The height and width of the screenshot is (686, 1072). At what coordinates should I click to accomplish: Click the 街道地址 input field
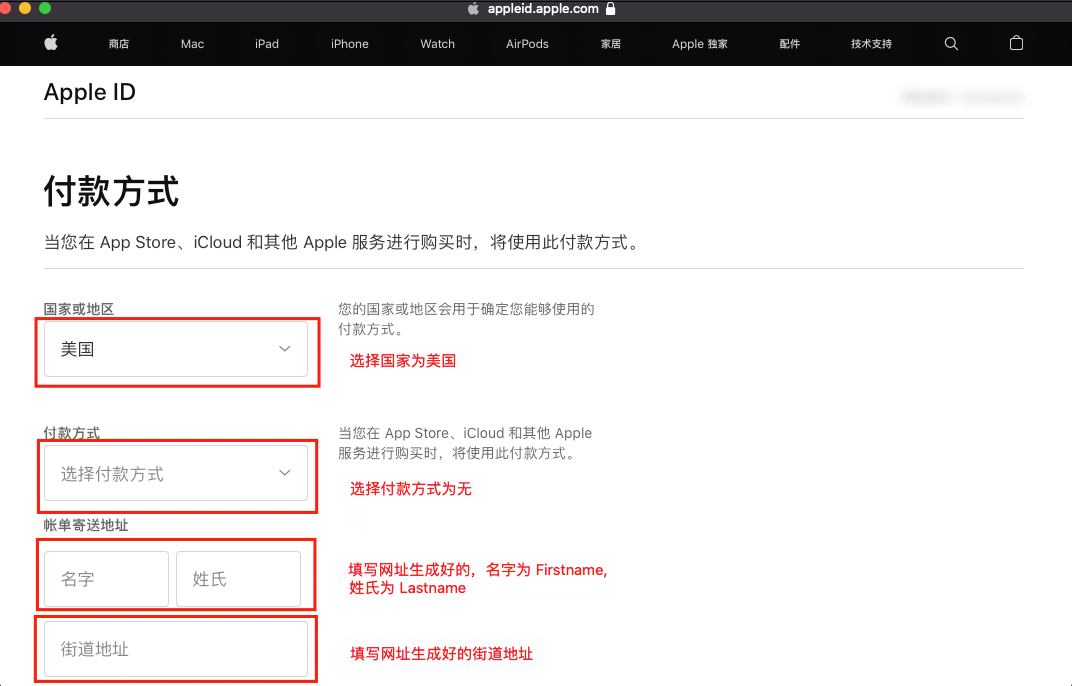[x=175, y=649]
